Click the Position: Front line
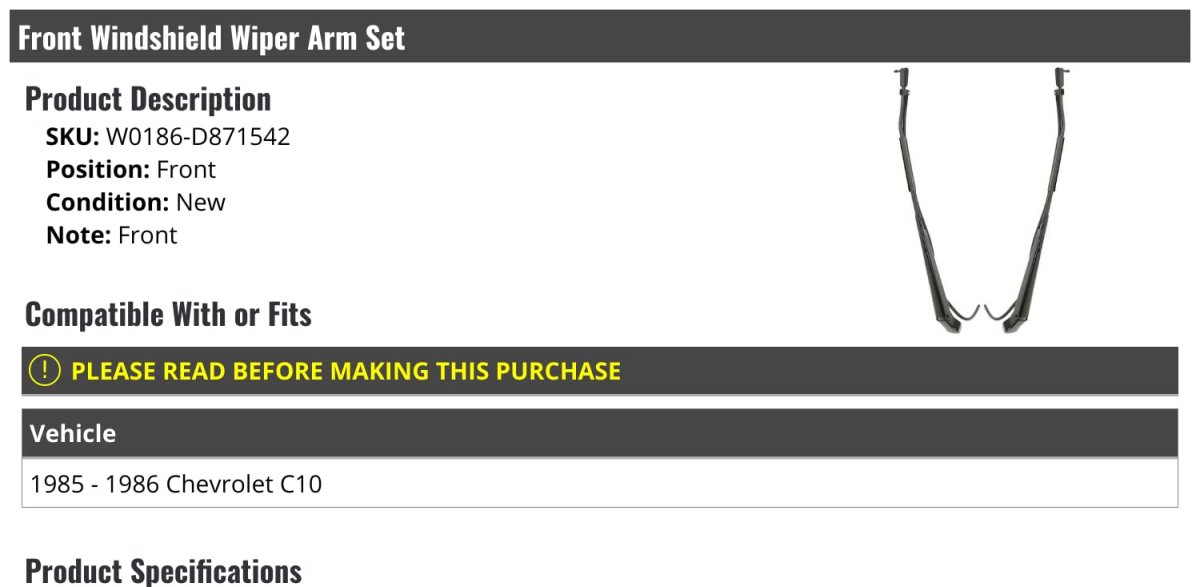Image resolution: width=1200 pixels, height=587 pixels. (131, 170)
